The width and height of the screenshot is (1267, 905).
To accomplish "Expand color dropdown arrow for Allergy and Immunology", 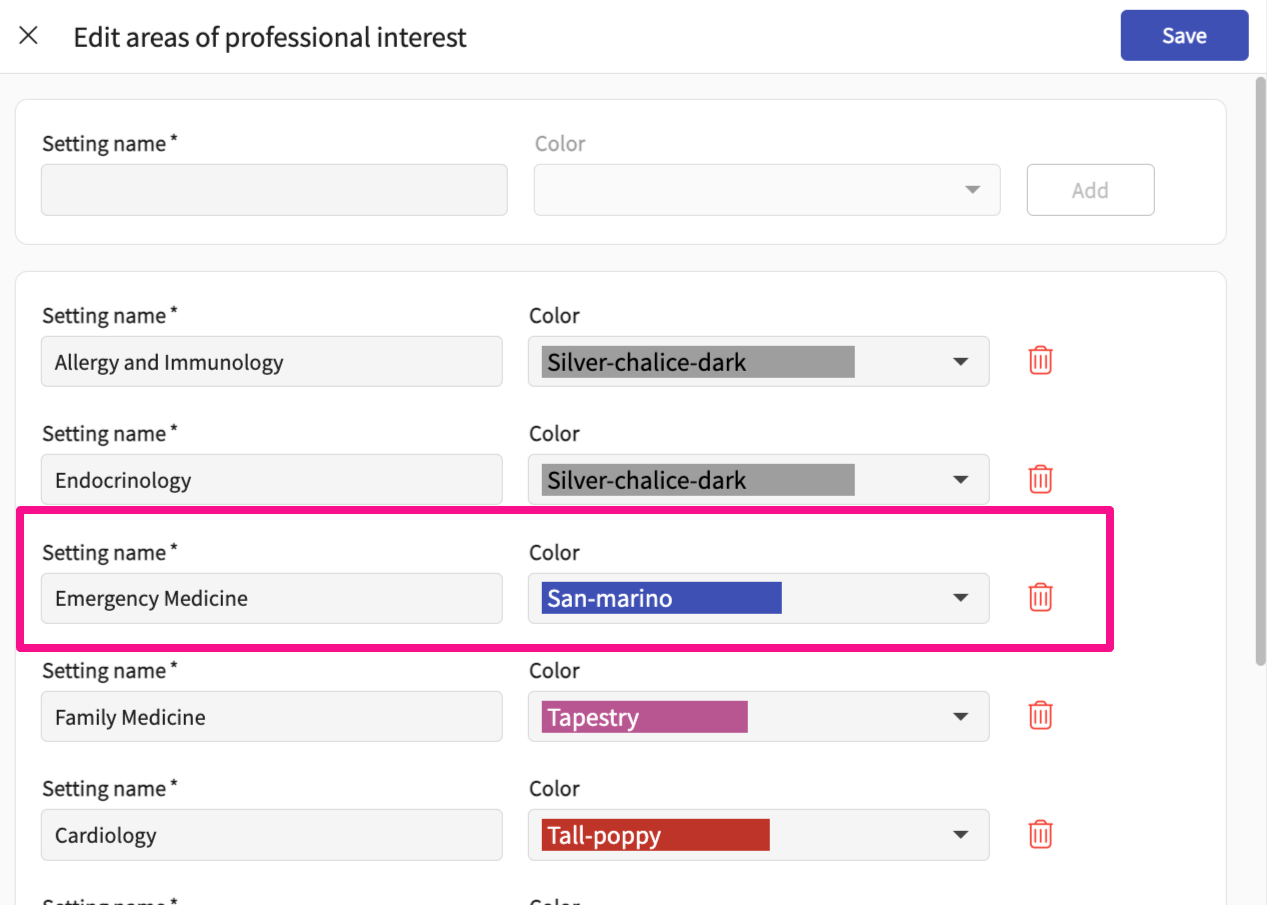I will pos(960,362).
